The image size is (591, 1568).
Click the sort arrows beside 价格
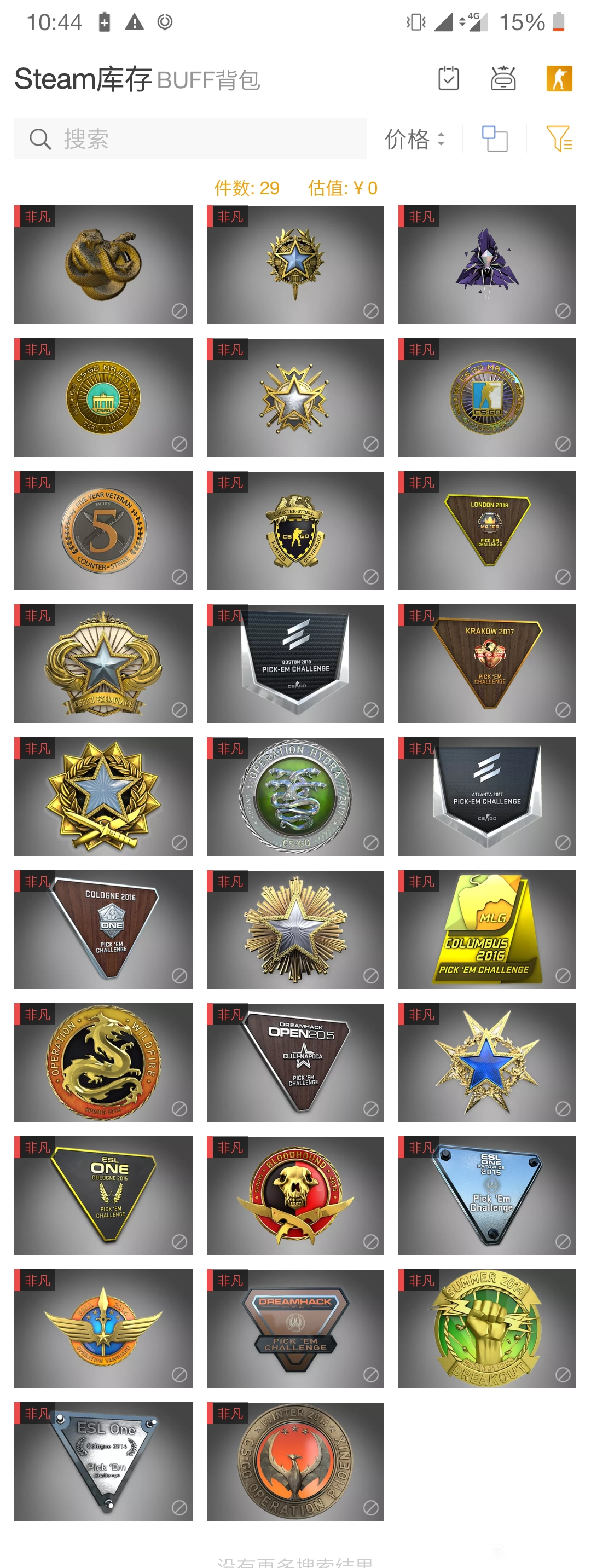point(441,140)
